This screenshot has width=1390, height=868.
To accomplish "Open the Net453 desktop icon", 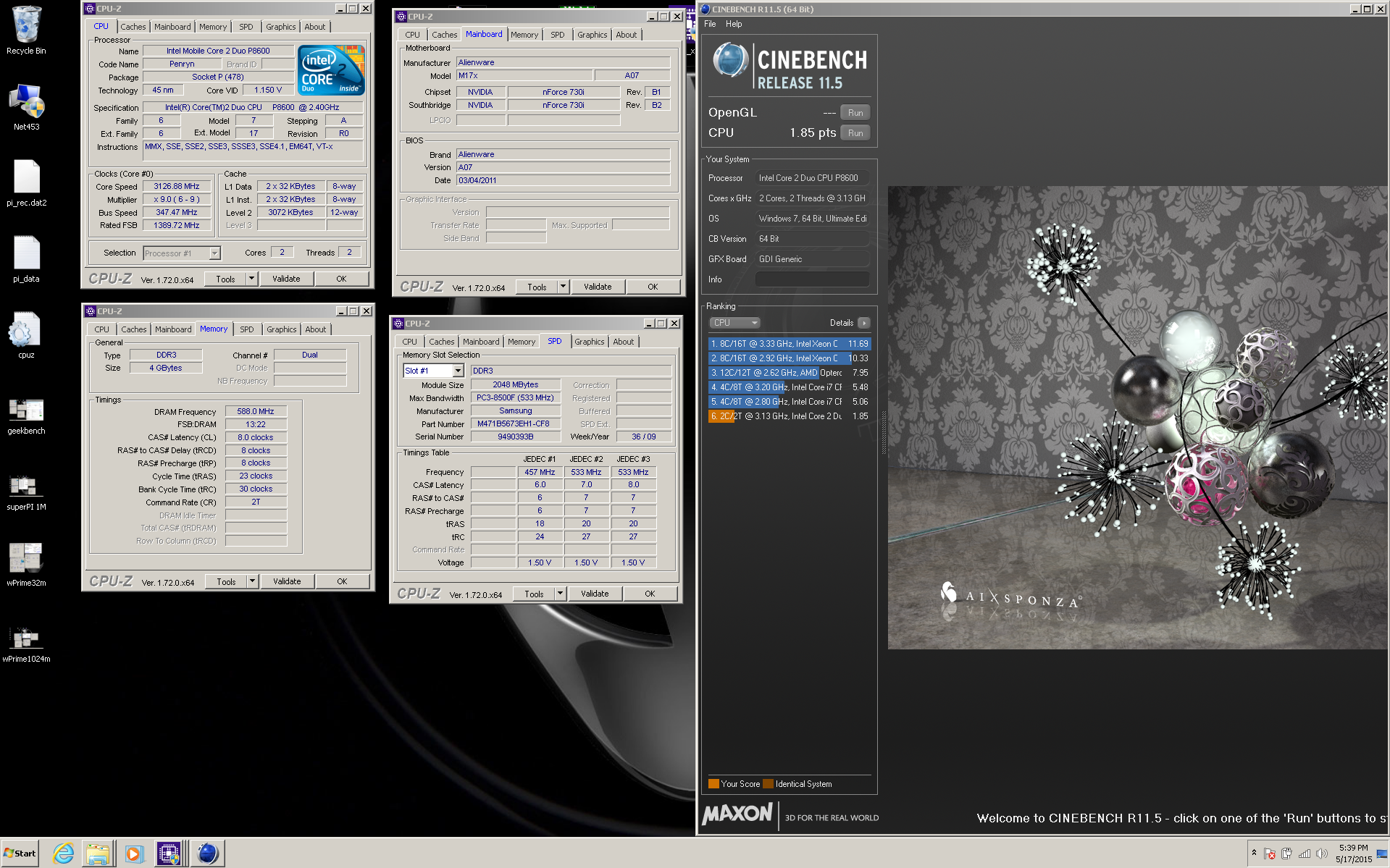I will (26, 107).
